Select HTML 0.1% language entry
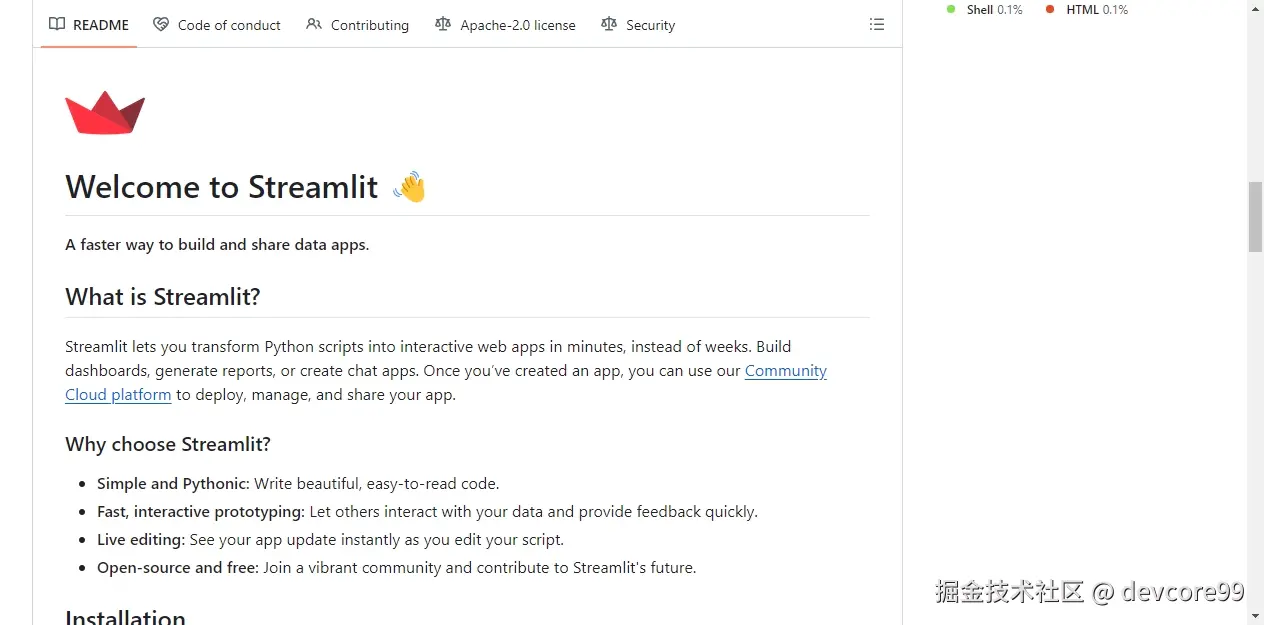This screenshot has width=1264, height=625. 1086,10
